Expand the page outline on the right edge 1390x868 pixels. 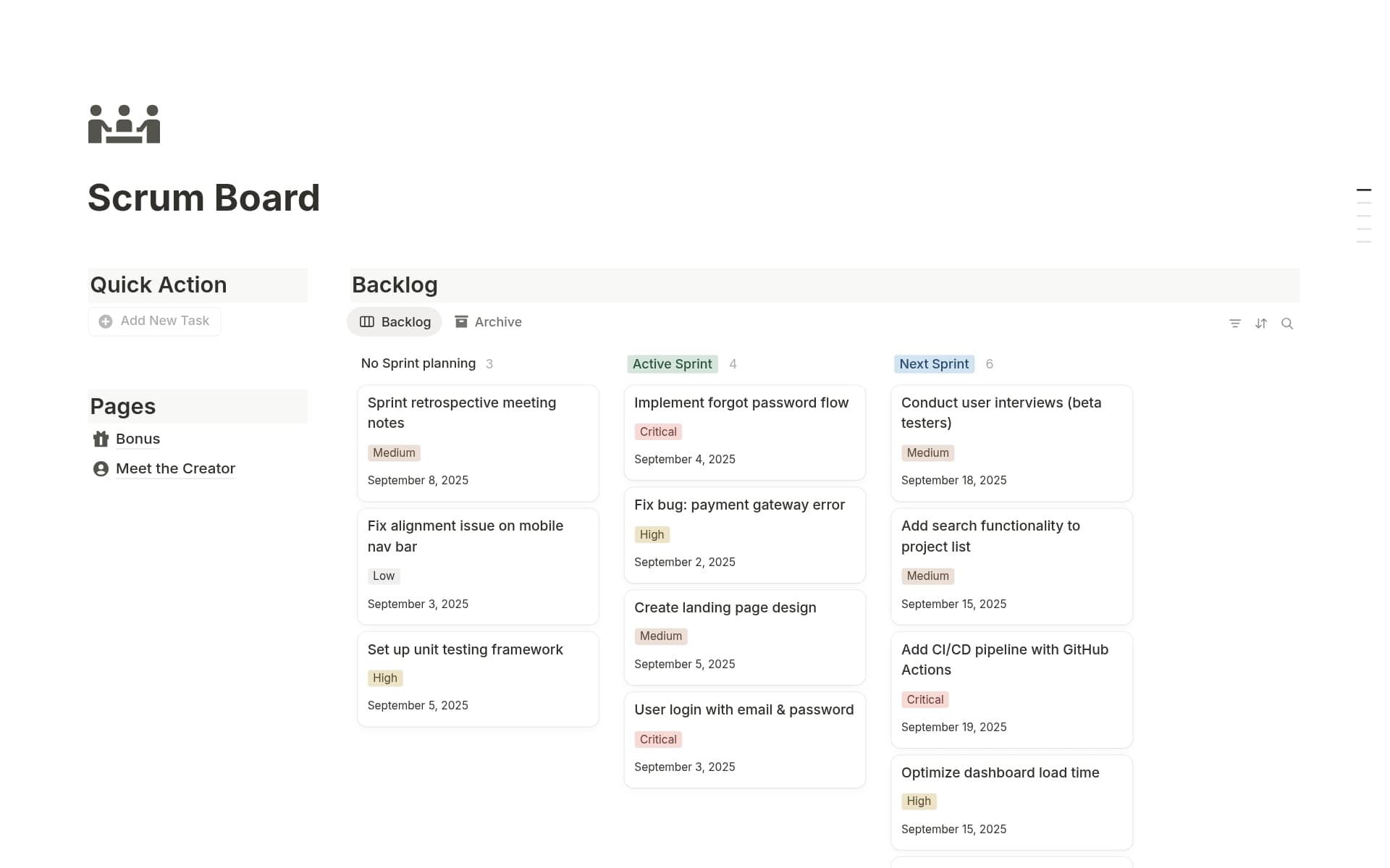coord(1364,213)
